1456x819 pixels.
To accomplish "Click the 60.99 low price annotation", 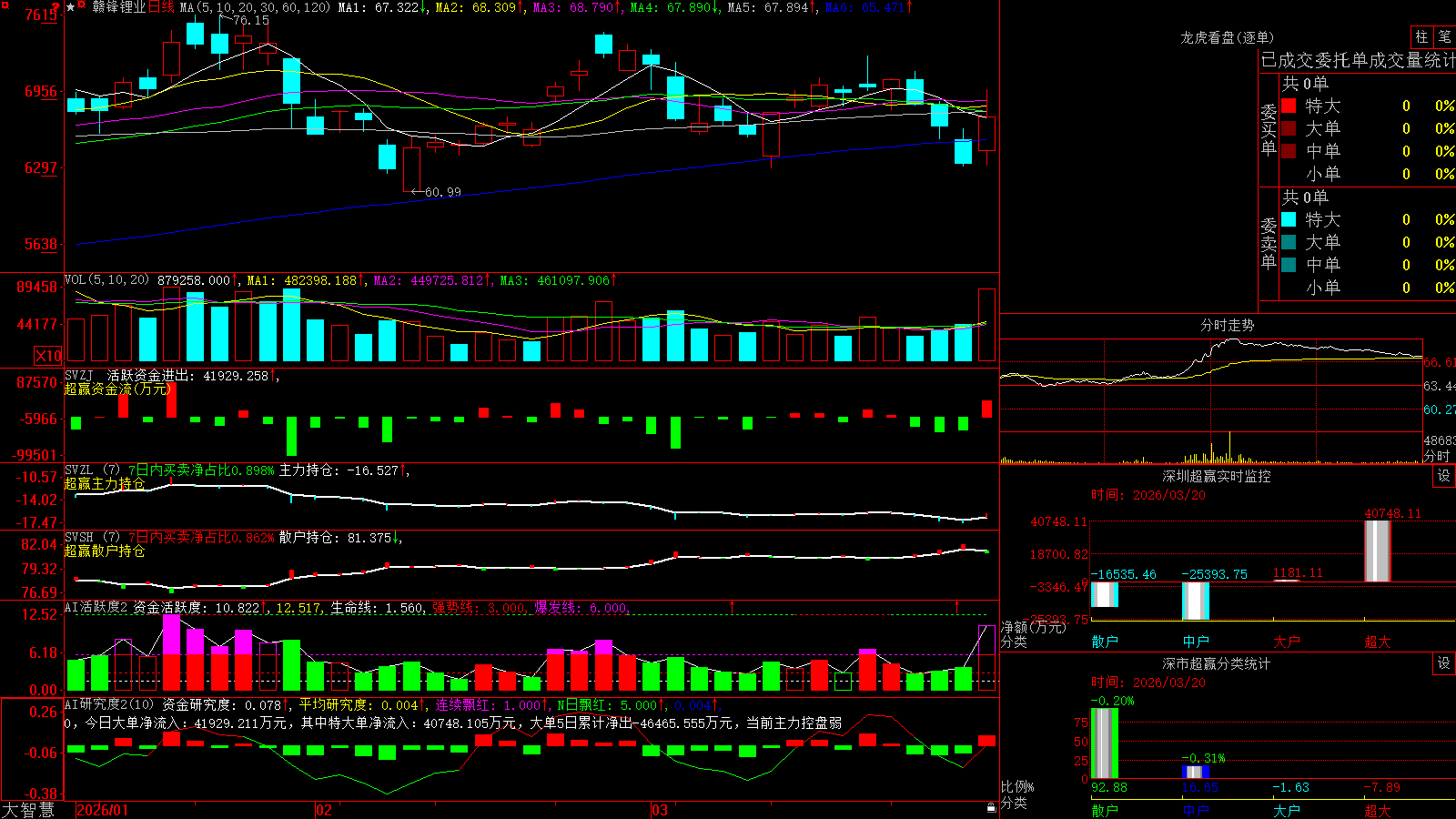I will (443, 192).
